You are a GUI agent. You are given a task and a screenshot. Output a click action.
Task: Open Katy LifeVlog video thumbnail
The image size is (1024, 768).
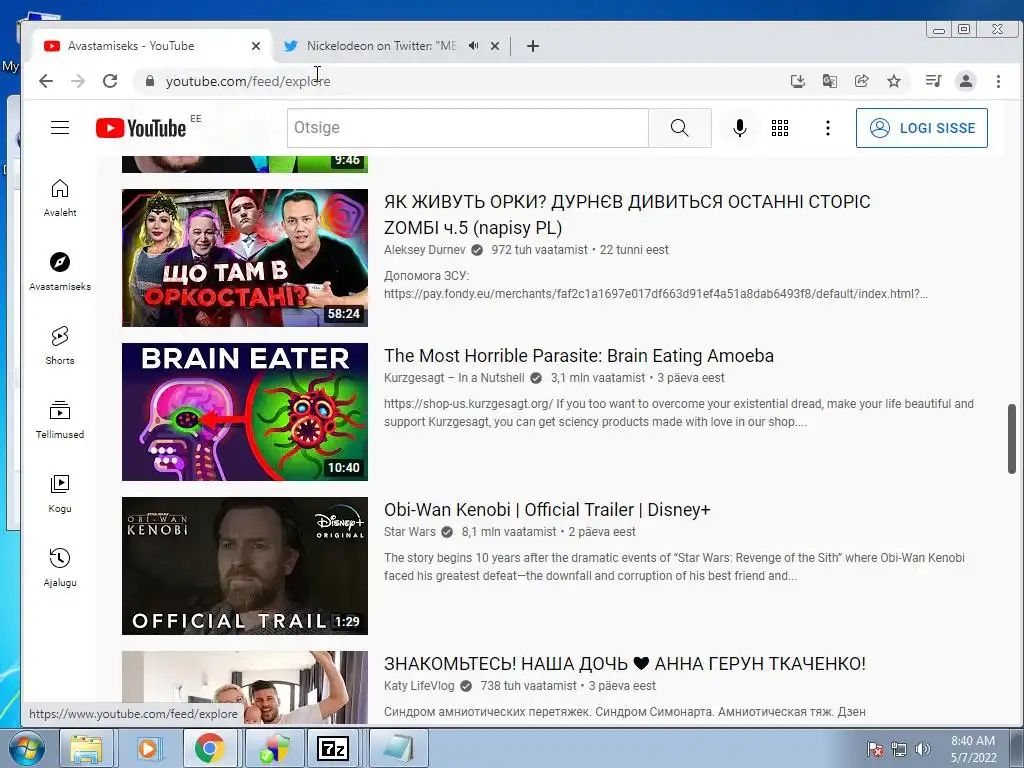pos(245,687)
